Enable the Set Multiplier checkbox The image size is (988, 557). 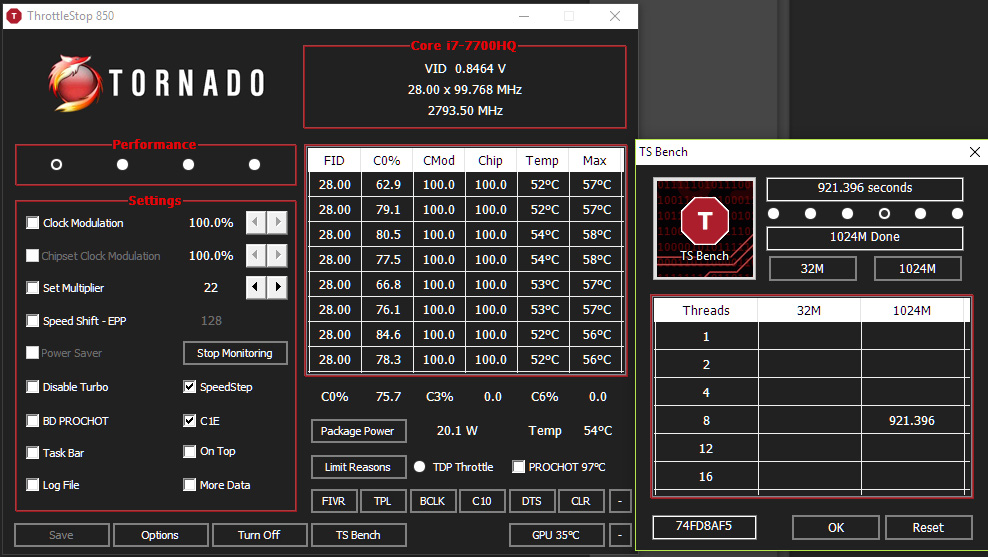click(33, 288)
